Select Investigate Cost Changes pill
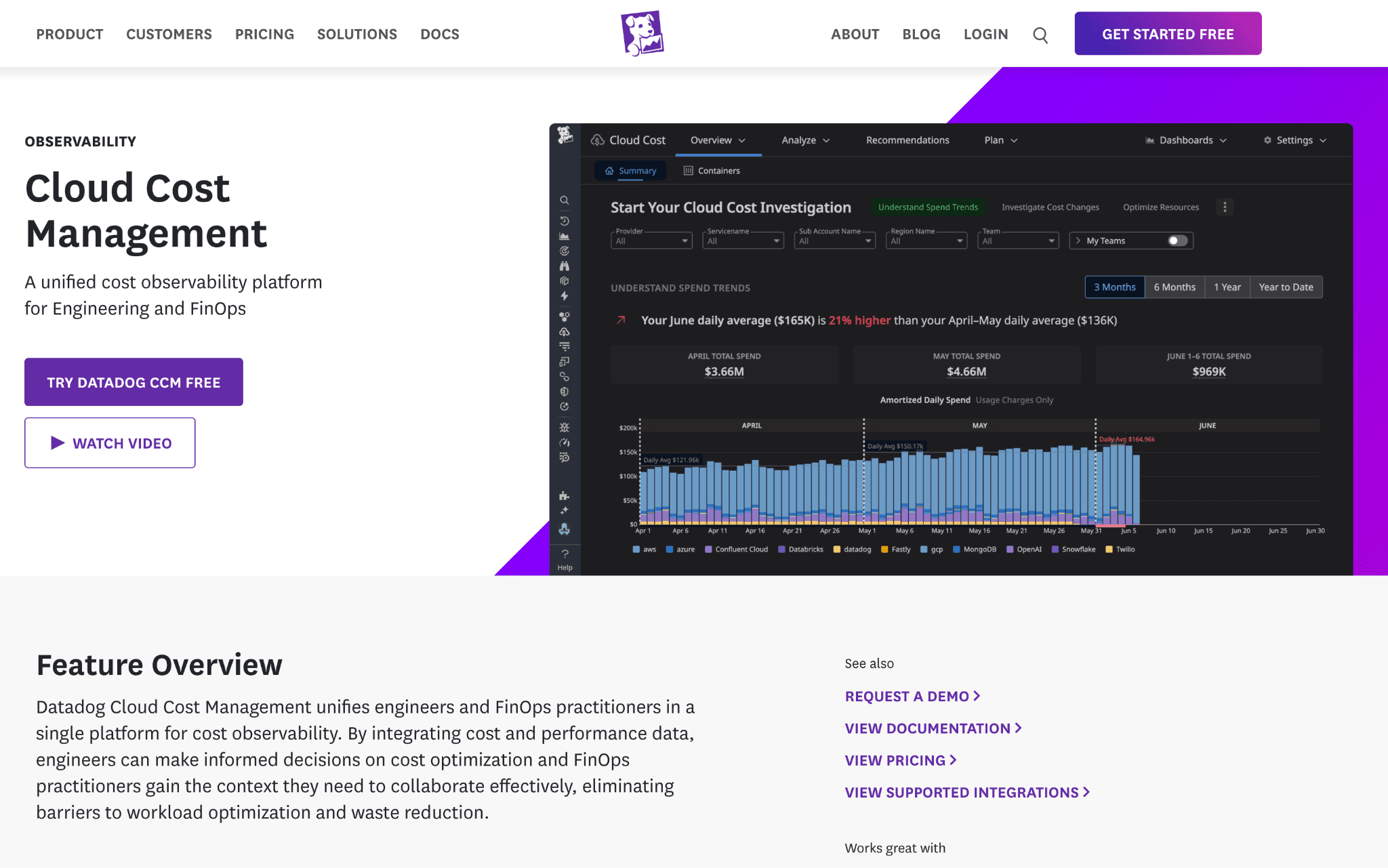 [x=1050, y=207]
